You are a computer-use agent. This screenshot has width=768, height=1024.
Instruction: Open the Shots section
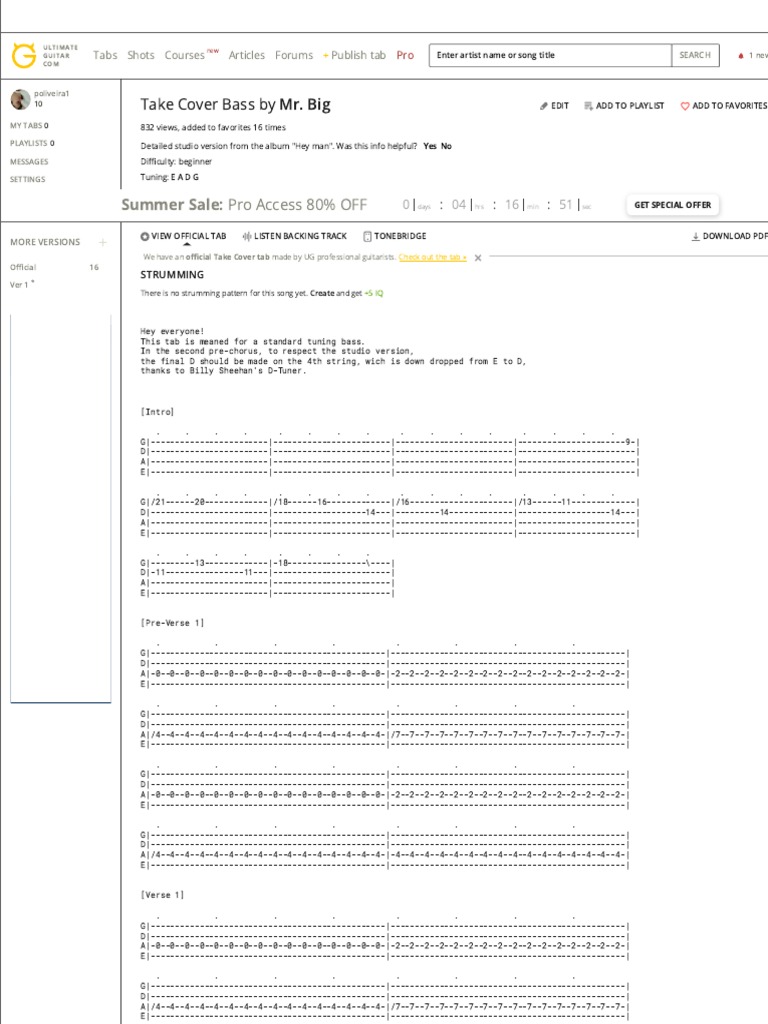click(141, 56)
